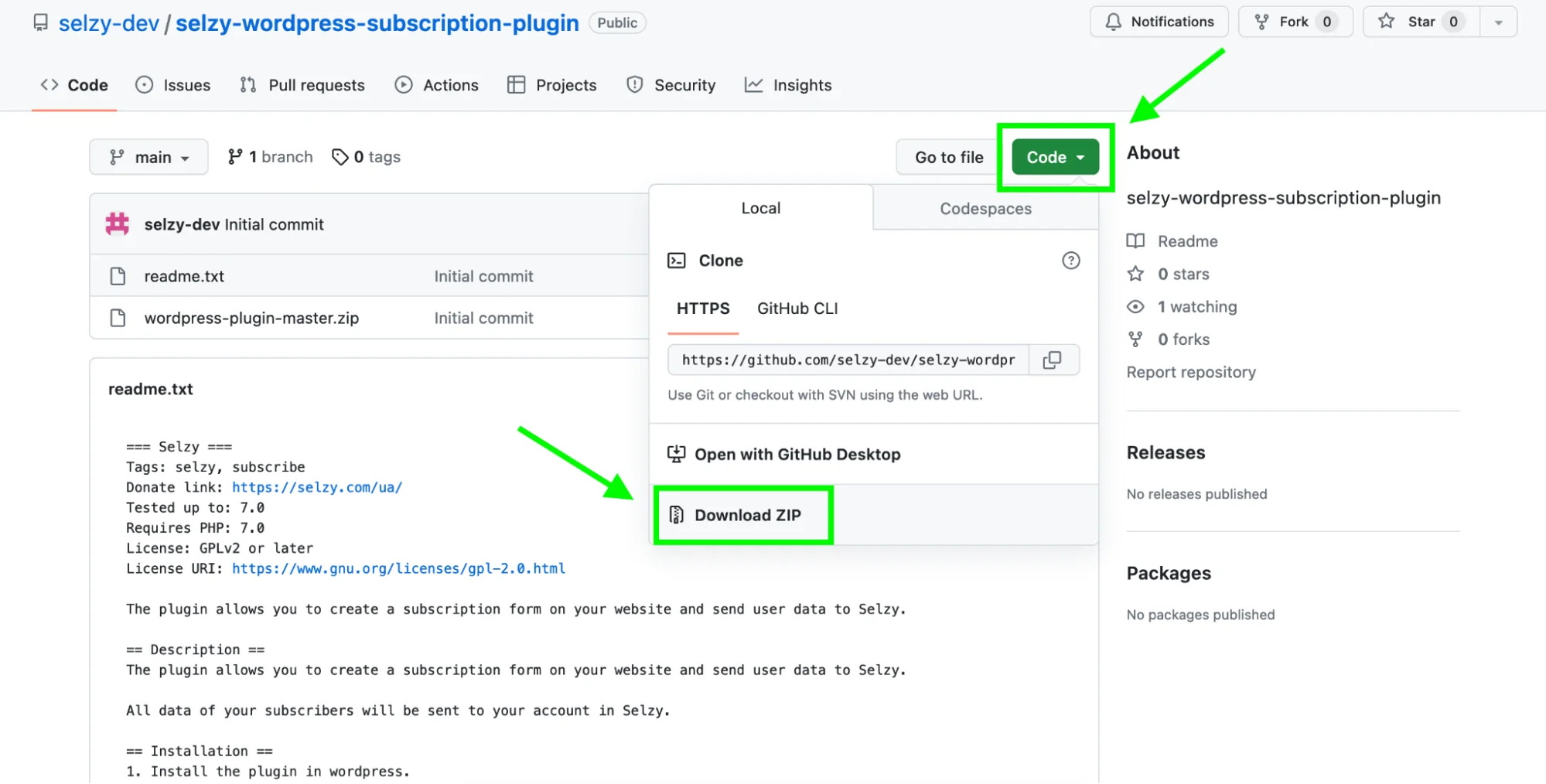The width and height of the screenshot is (1546, 784).
Task: Open the green Code dropdown
Action: point(1054,157)
